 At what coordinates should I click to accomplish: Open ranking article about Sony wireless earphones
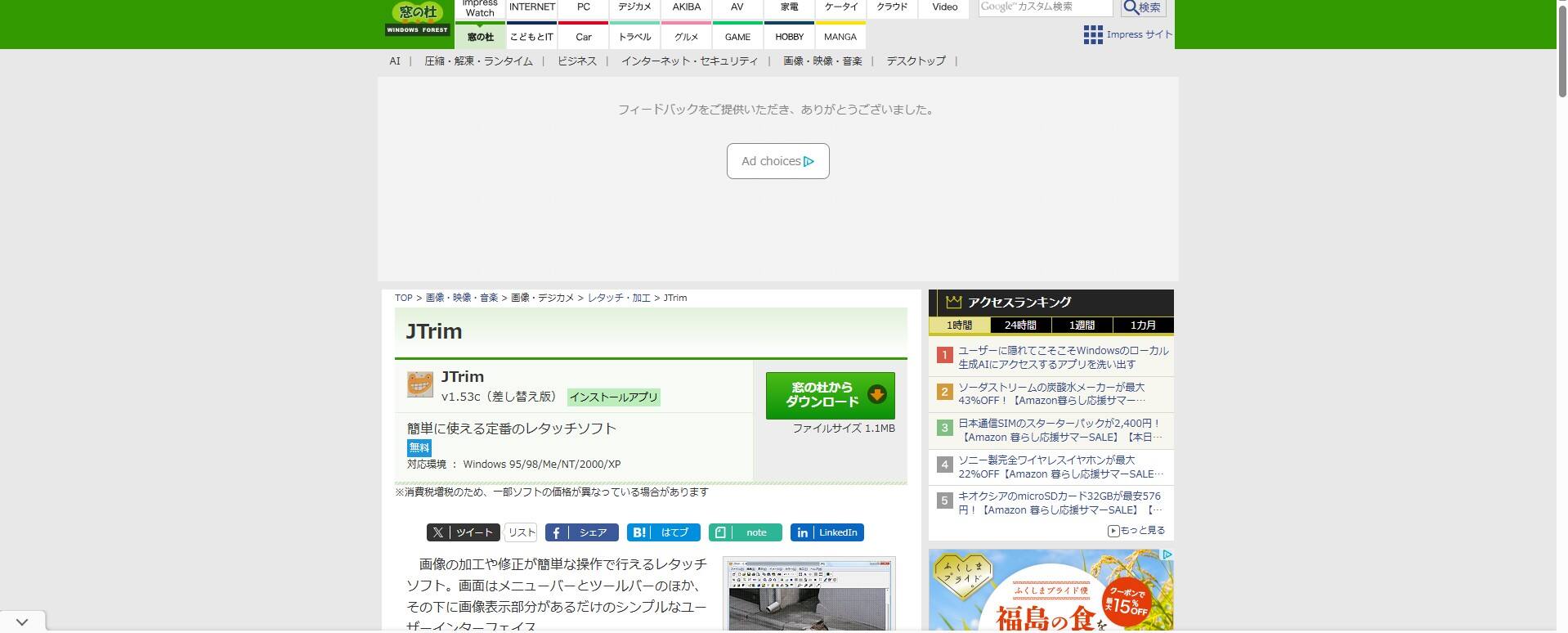click(1060, 466)
